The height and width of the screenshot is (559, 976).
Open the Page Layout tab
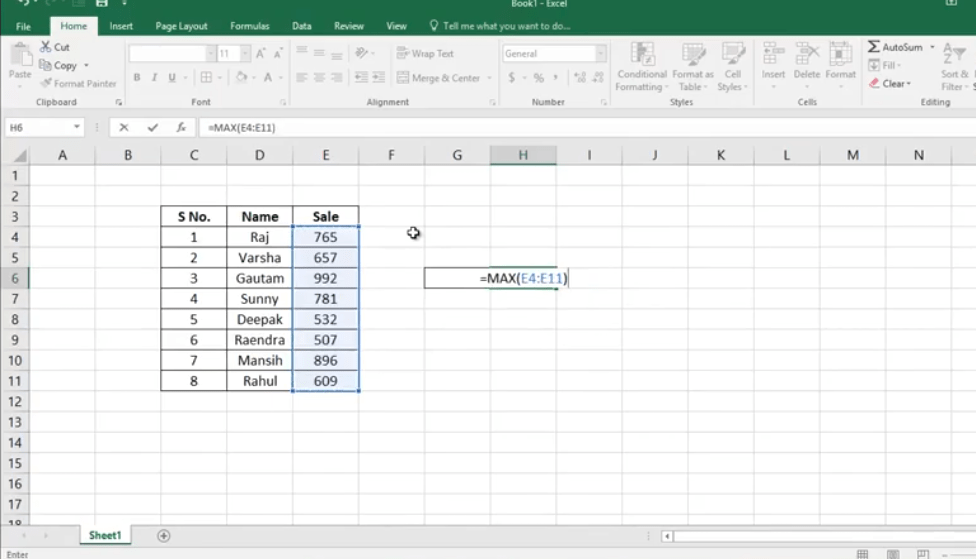[181, 26]
